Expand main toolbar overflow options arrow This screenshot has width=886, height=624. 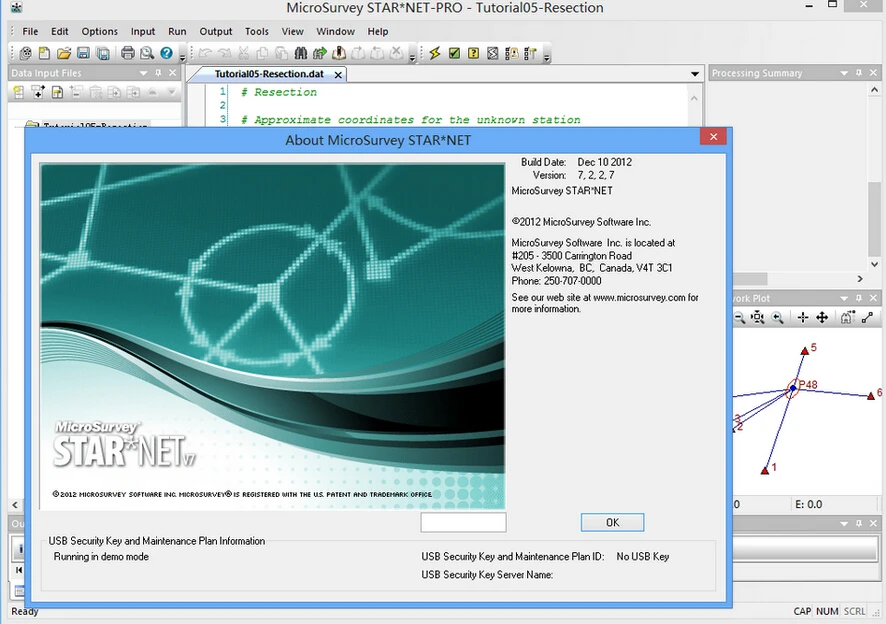[183, 56]
